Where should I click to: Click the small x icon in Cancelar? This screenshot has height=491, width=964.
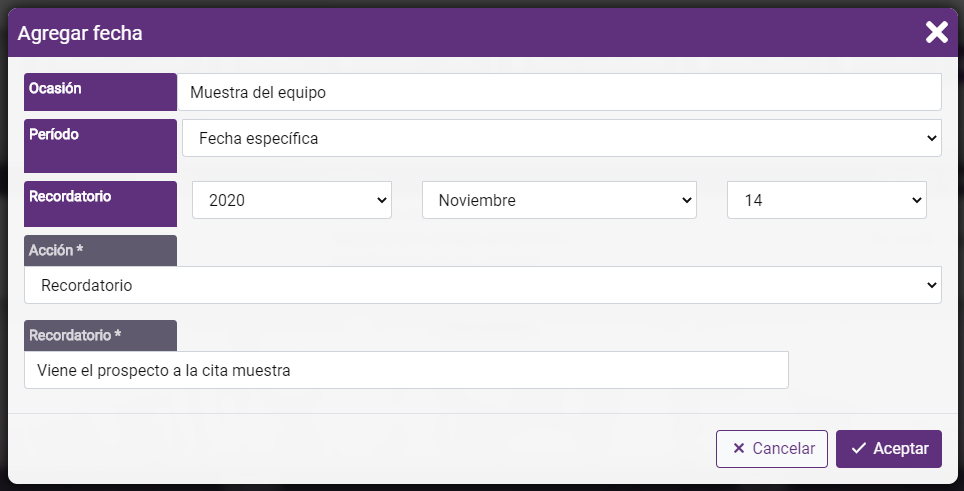(739, 449)
